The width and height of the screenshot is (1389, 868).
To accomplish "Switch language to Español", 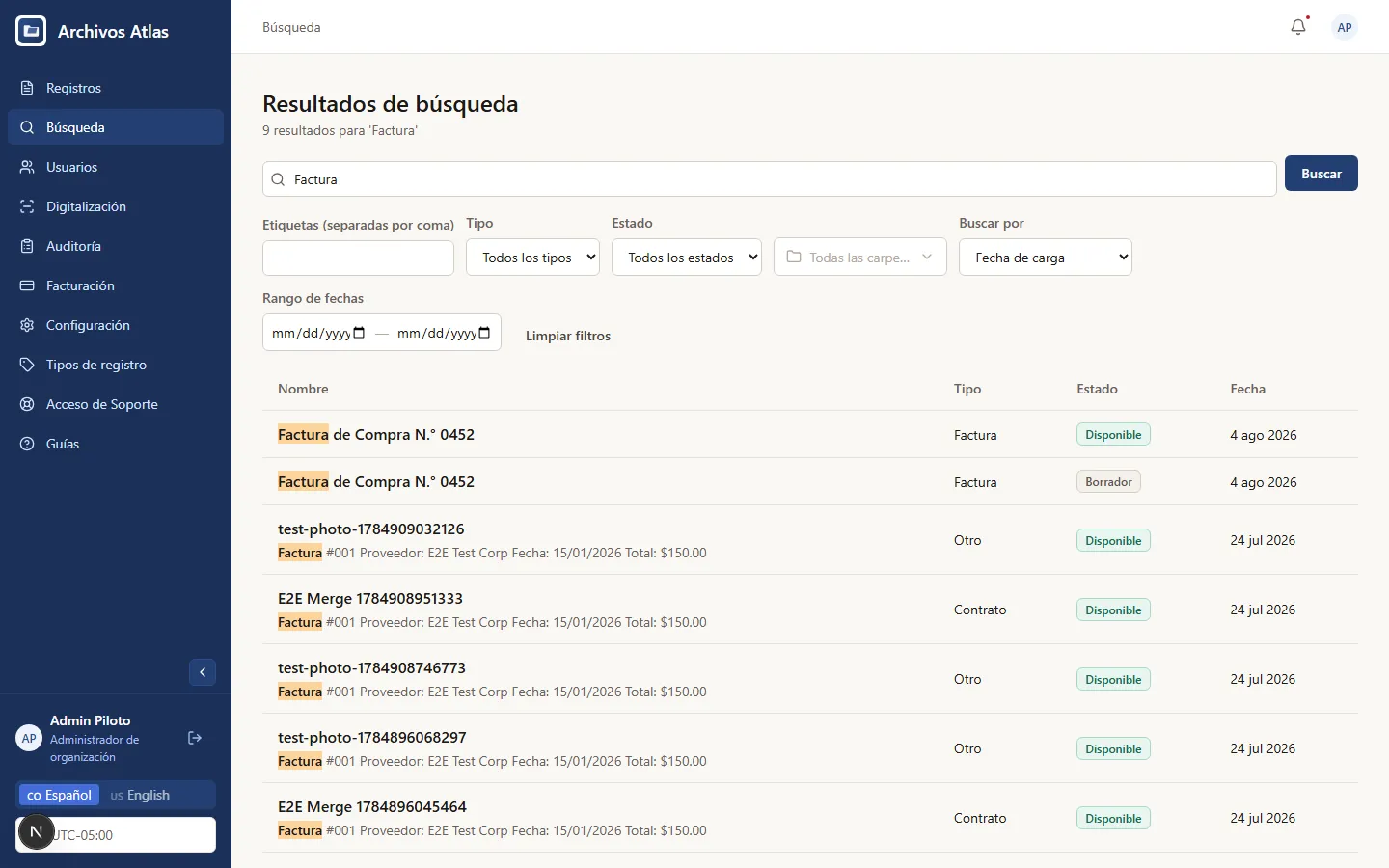I will pyautogui.click(x=59, y=795).
